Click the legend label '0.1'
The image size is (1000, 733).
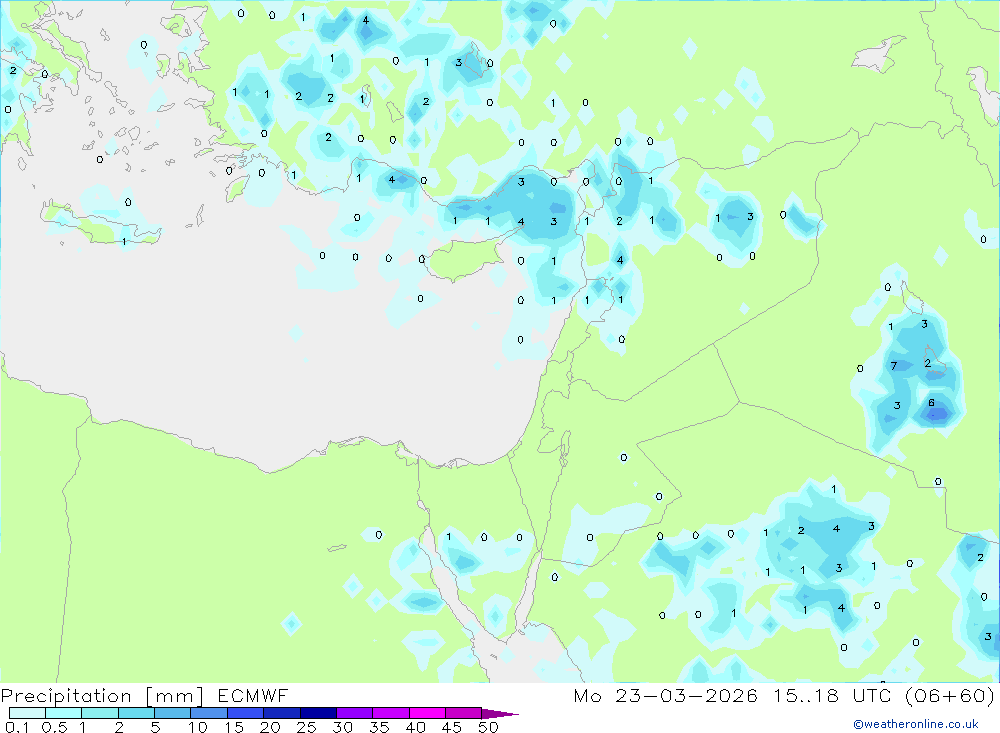[17, 727]
